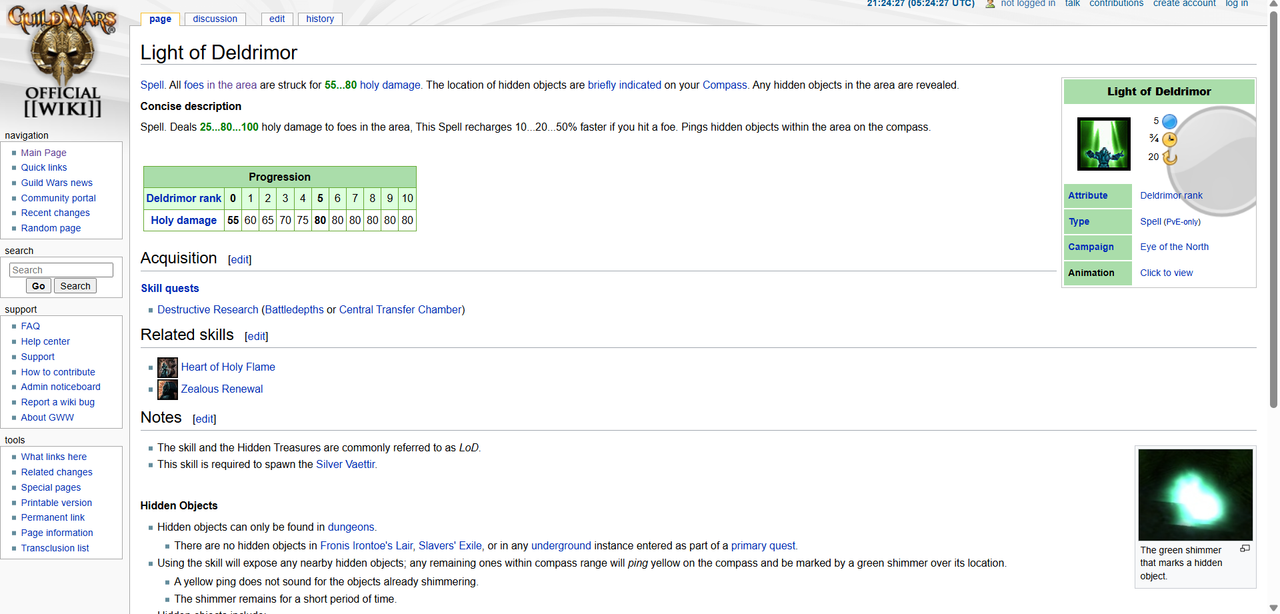Open the briefly indicated link
Screen dimensions: 1280x614
tap(624, 85)
